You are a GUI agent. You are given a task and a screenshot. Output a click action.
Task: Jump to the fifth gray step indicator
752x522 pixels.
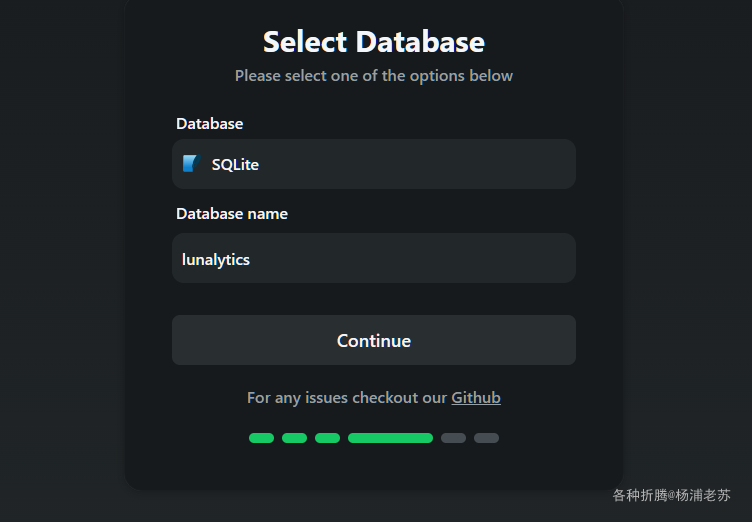453,438
